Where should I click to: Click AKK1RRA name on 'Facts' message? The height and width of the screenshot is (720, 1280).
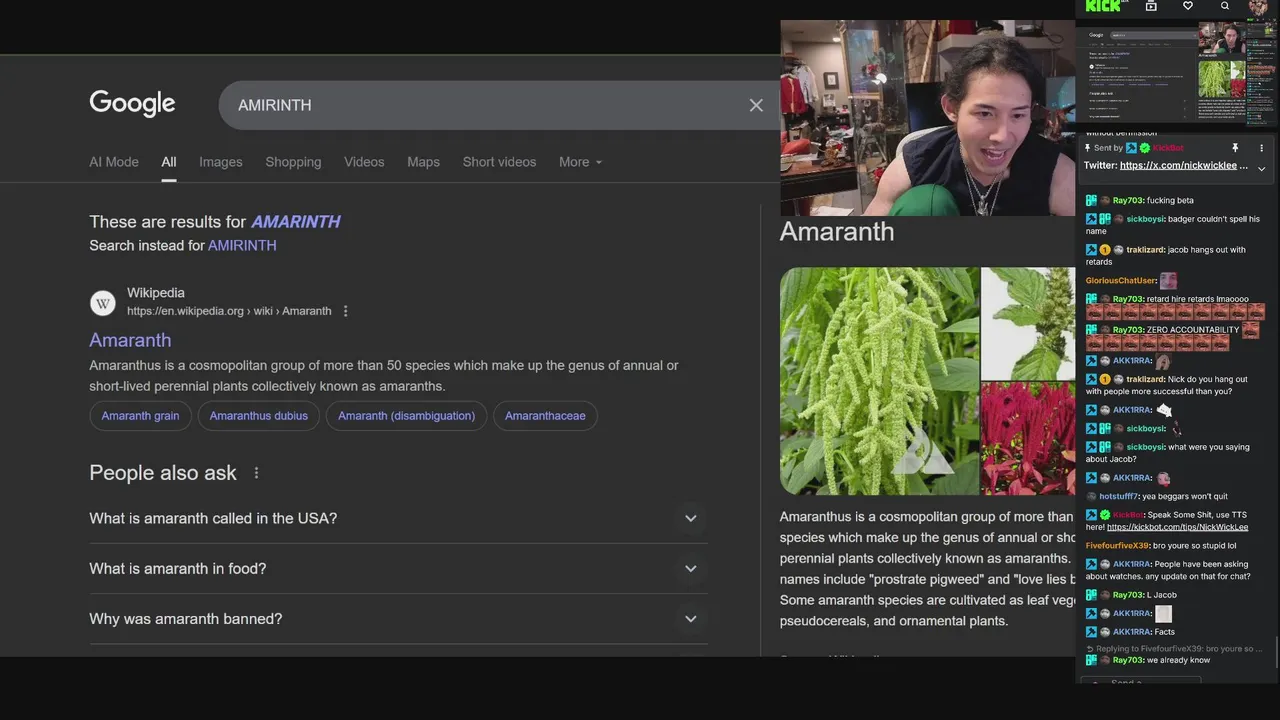click(1132, 632)
